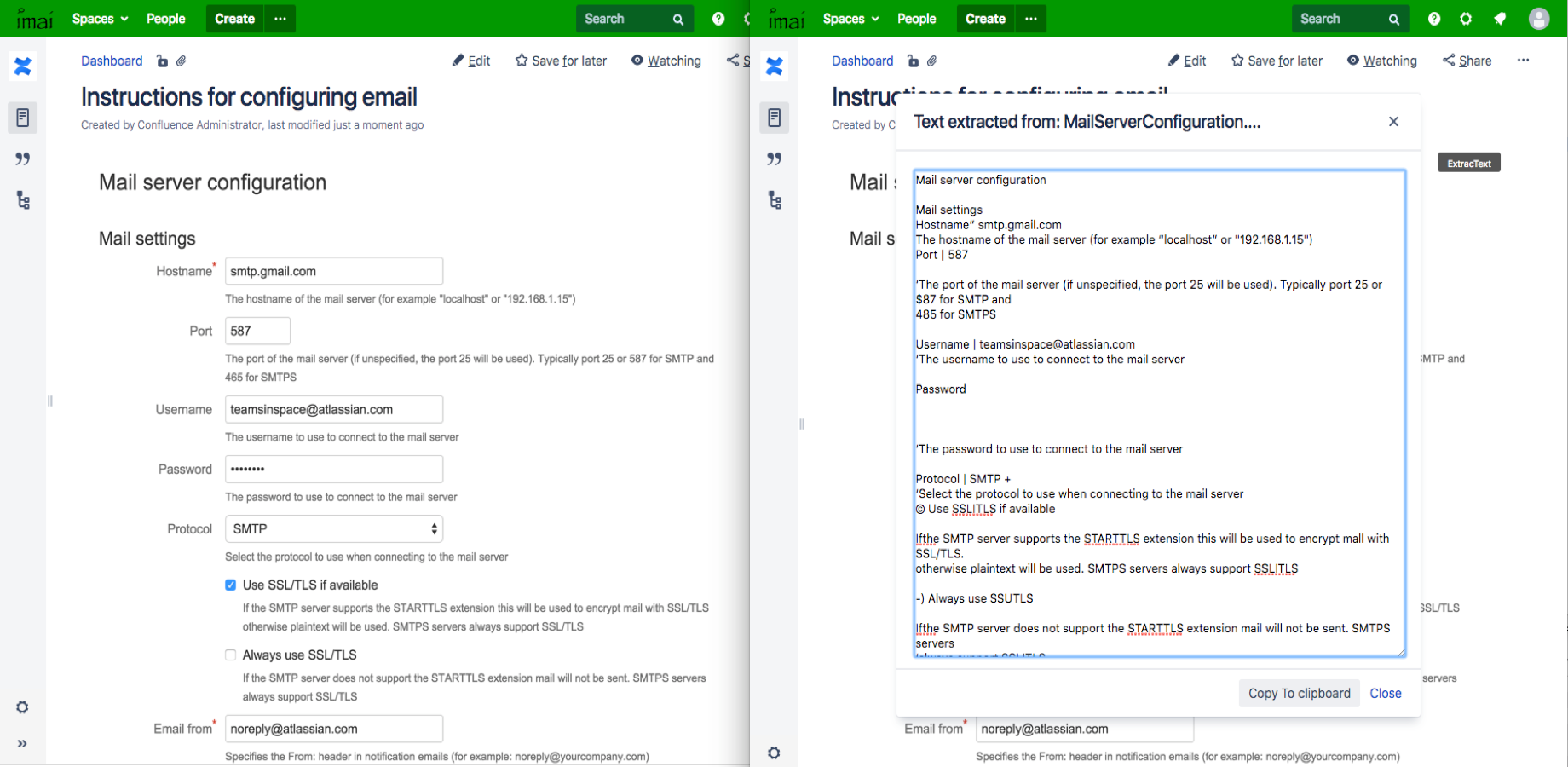1568x767 pixels.
Task: Click Username field in left window
Action: 334,409
